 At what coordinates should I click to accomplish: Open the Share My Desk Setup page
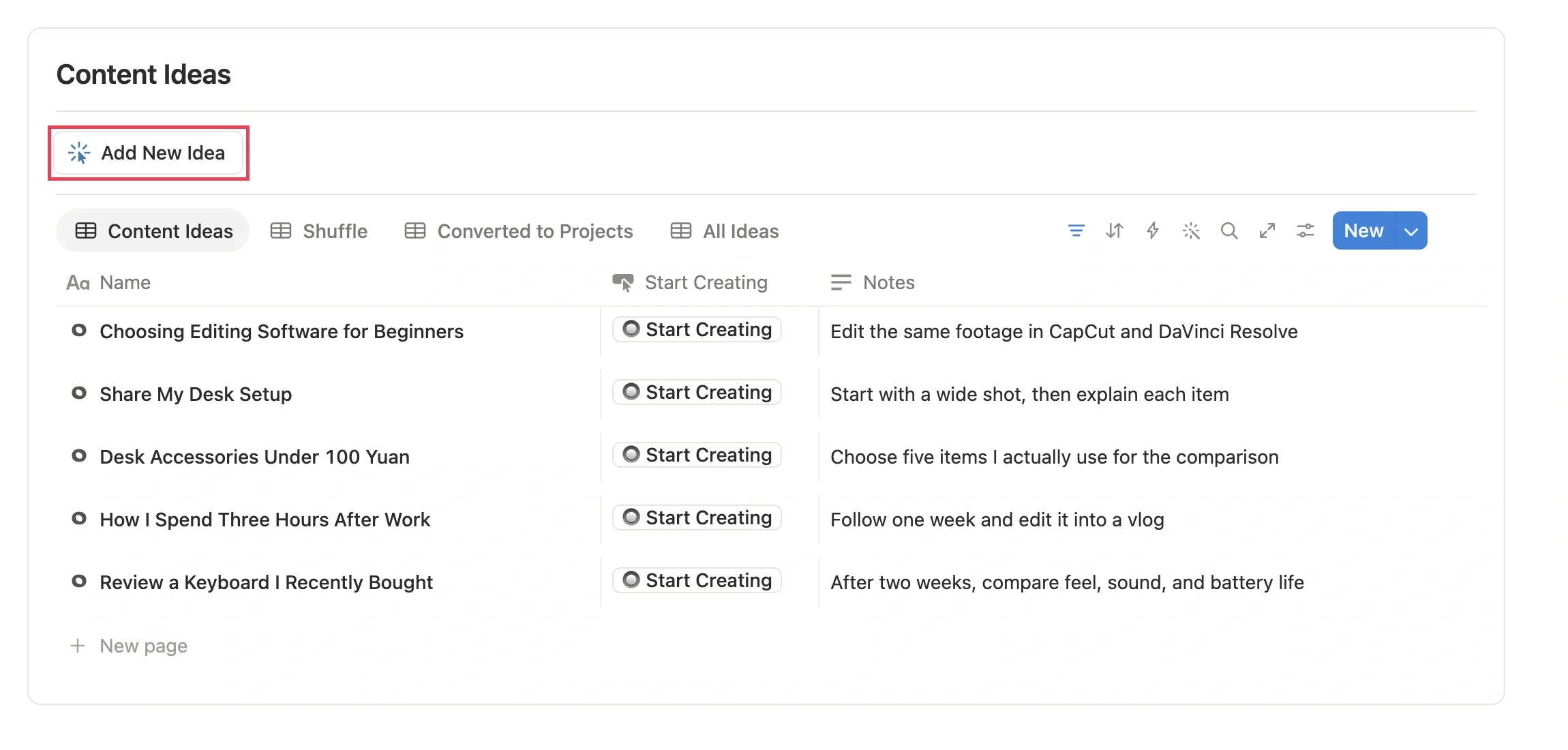(196, 394)
